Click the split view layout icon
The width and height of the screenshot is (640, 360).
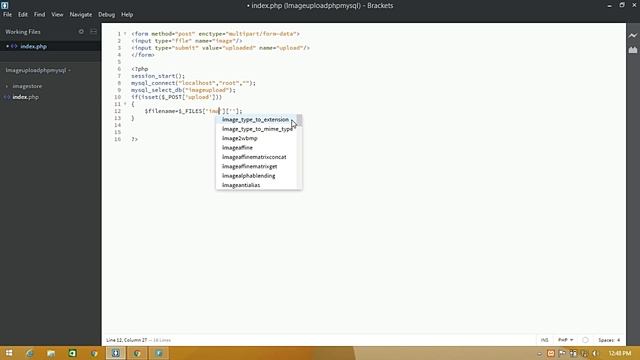93,31
